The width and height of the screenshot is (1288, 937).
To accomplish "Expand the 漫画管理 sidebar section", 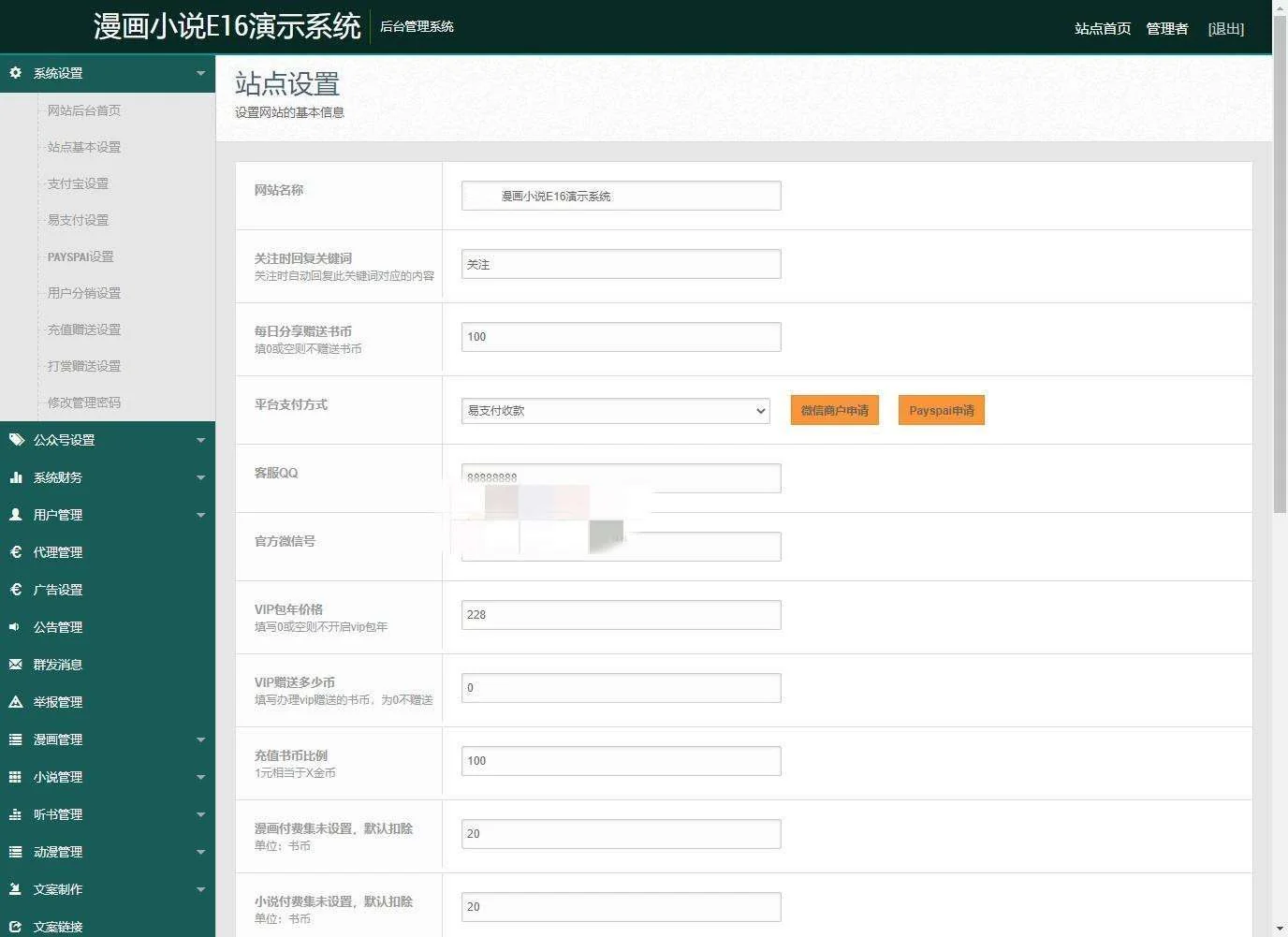I will [200, 739].
